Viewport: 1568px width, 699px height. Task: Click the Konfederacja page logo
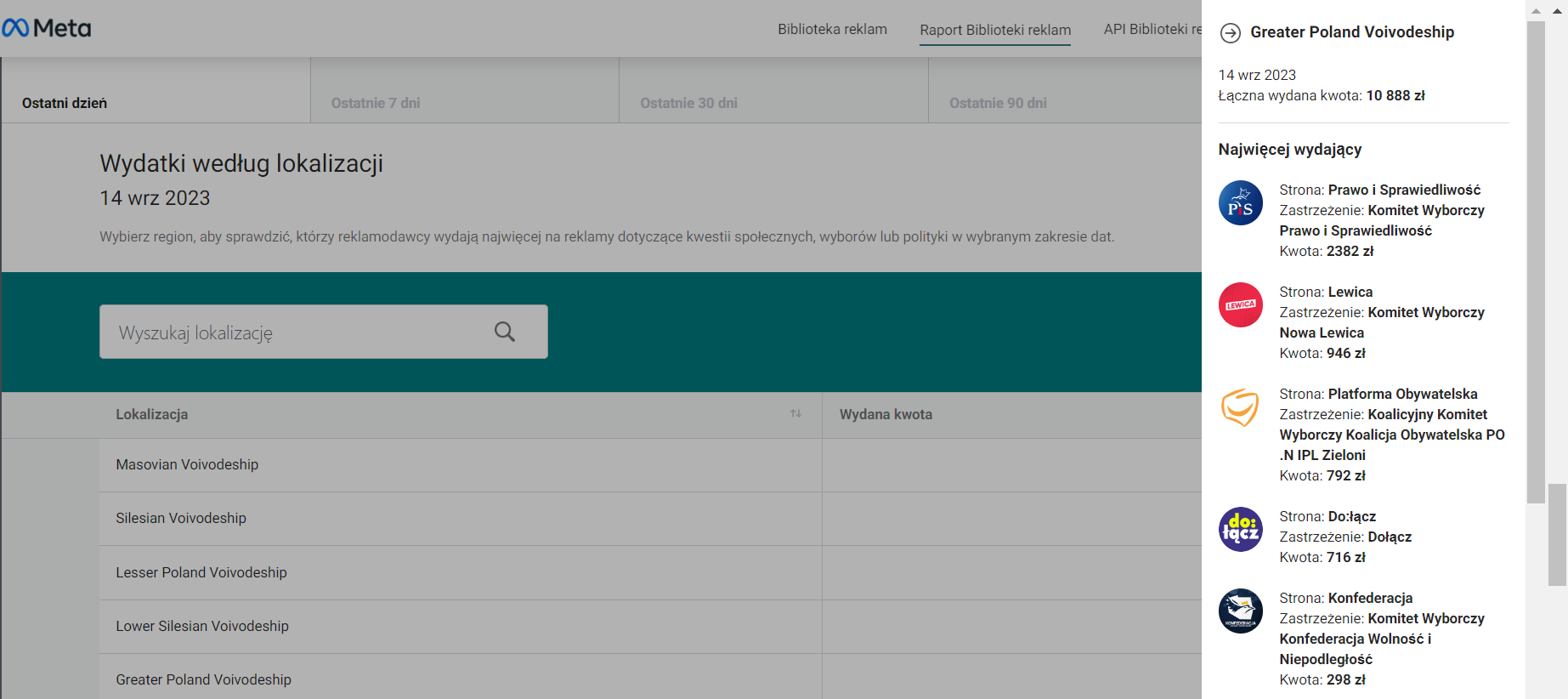click(1240, 611)
